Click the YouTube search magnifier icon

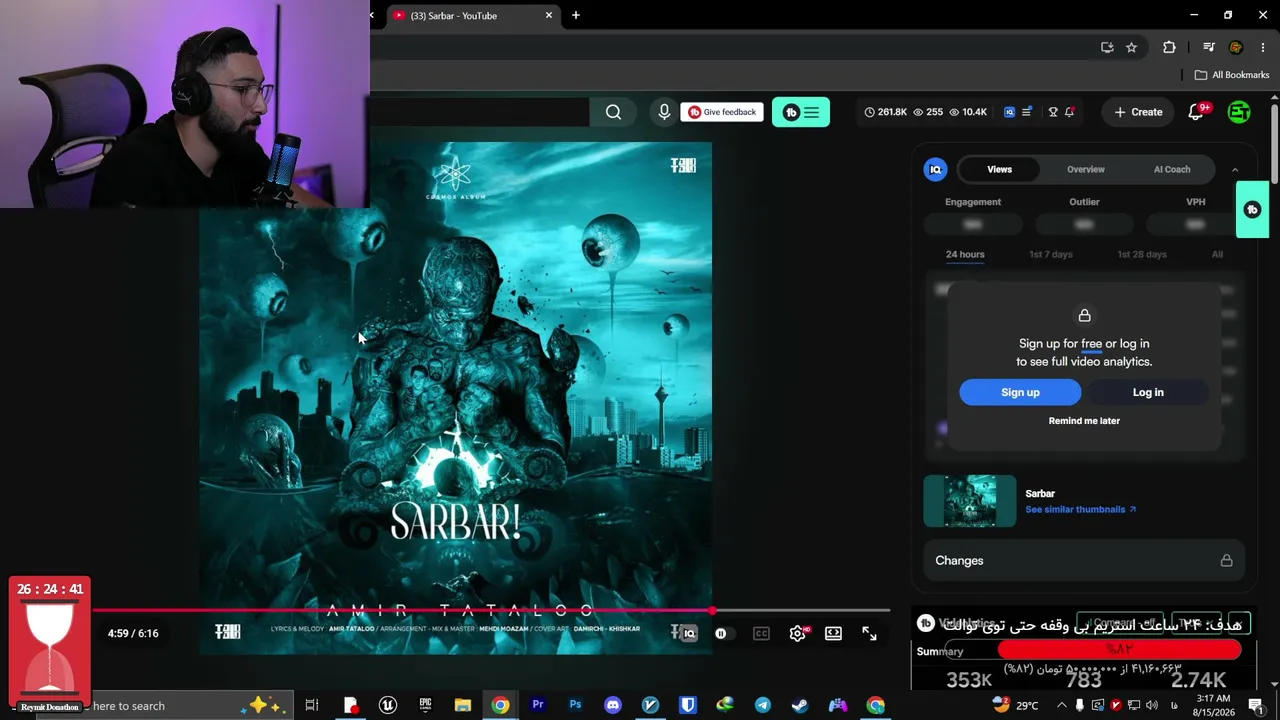[x=613, y=112]
